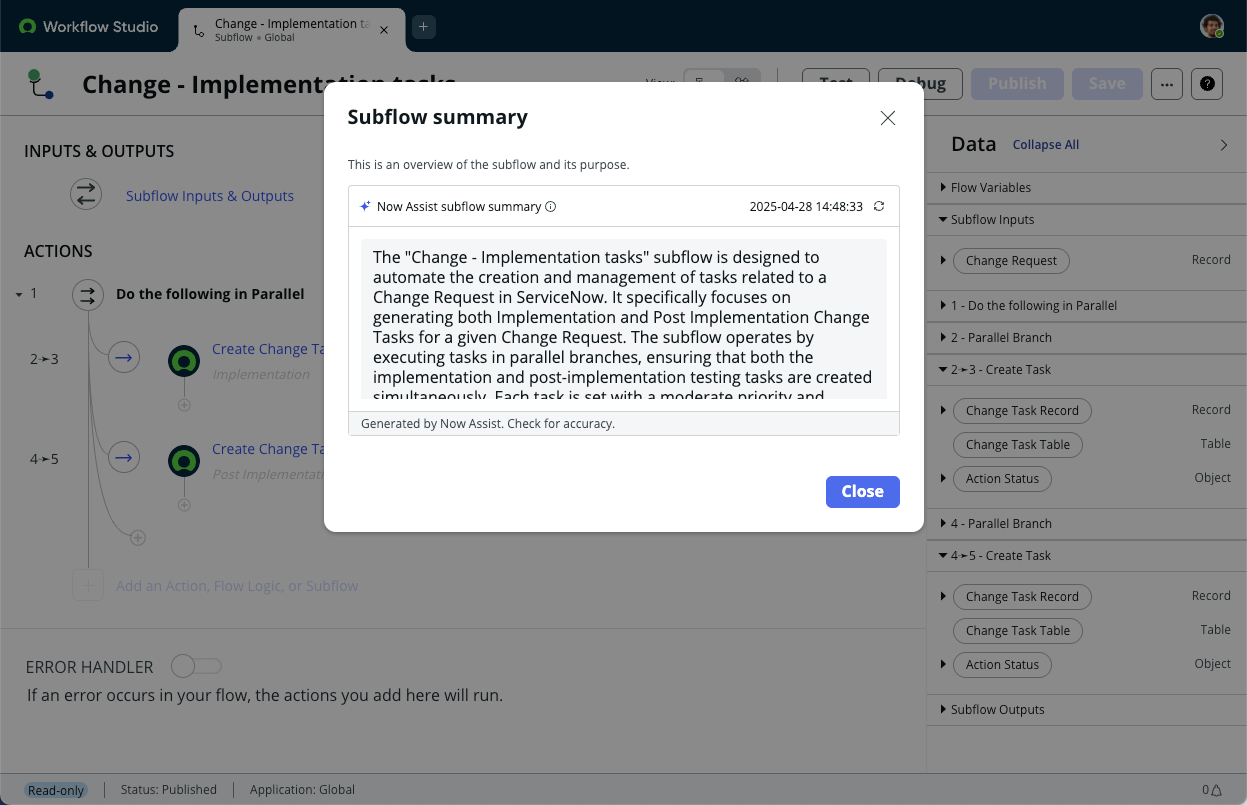Click Add an Action, Flow Logic, or Subflow
Image resolution: width=1247 pixels, height=805 pixels.
[x=237, y=586]
